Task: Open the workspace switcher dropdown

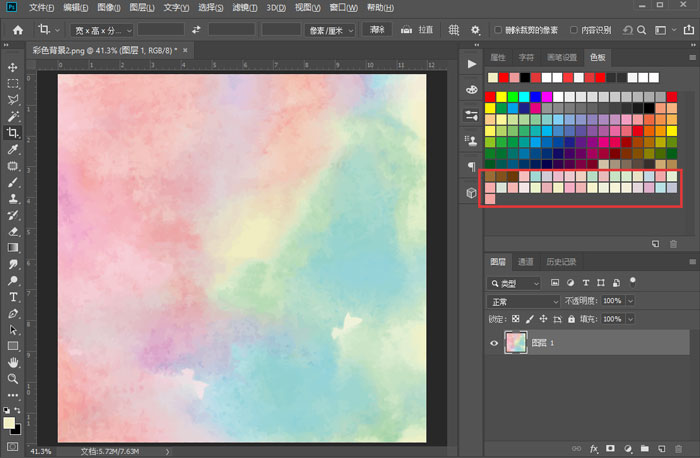Action: (664, 30)
